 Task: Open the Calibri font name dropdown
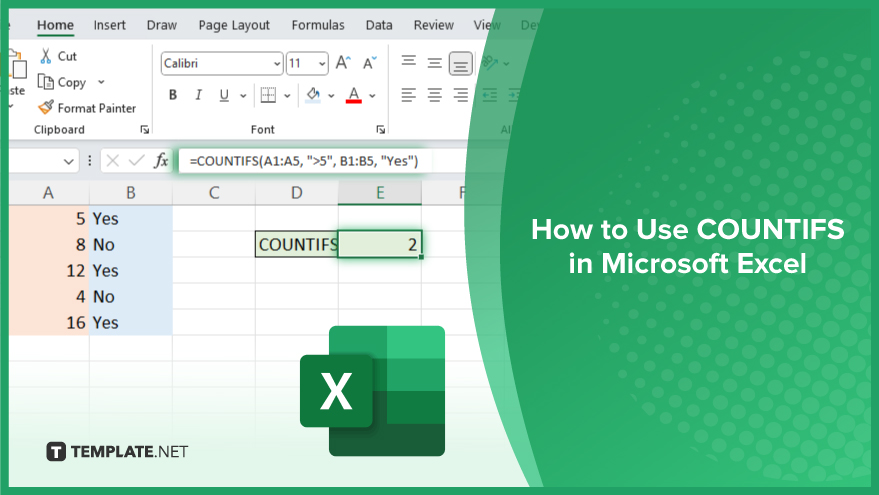pyautogui.click(x=277, y=64)
